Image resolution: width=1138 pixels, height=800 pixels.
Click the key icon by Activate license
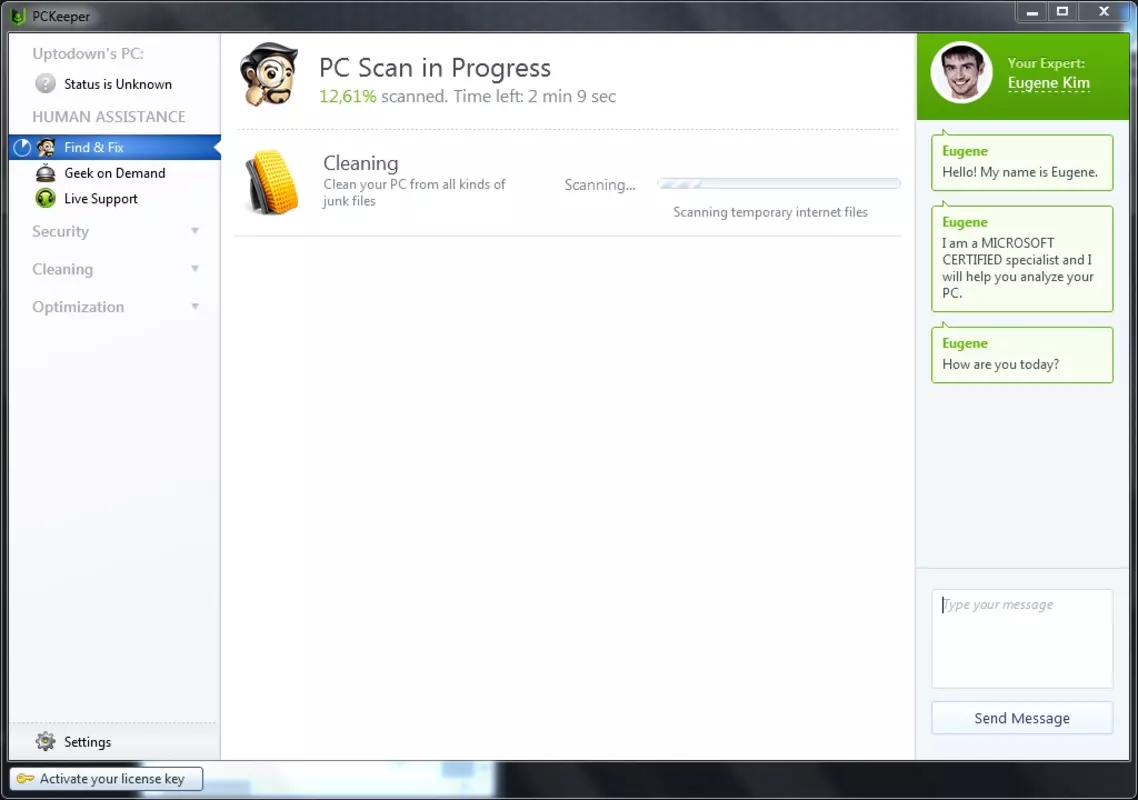click(x=25, y=778)
